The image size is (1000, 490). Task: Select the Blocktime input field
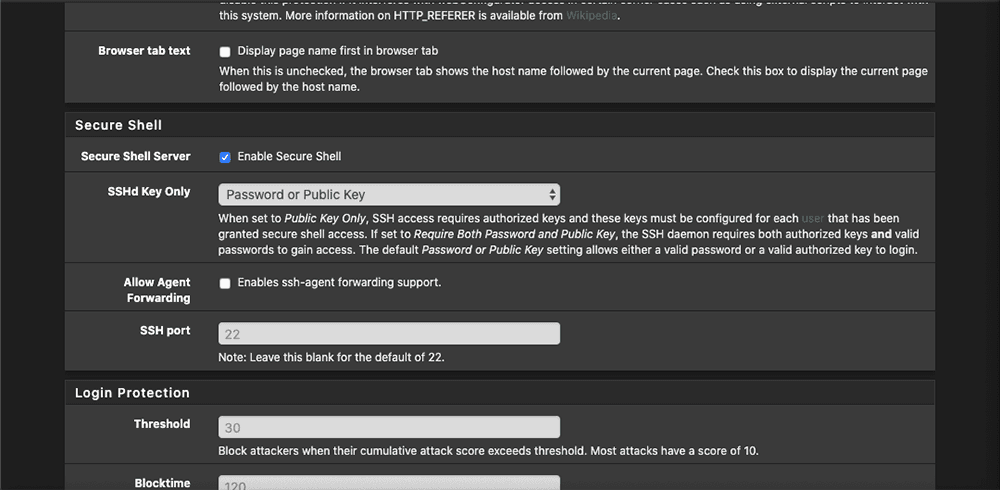[389, 483]
